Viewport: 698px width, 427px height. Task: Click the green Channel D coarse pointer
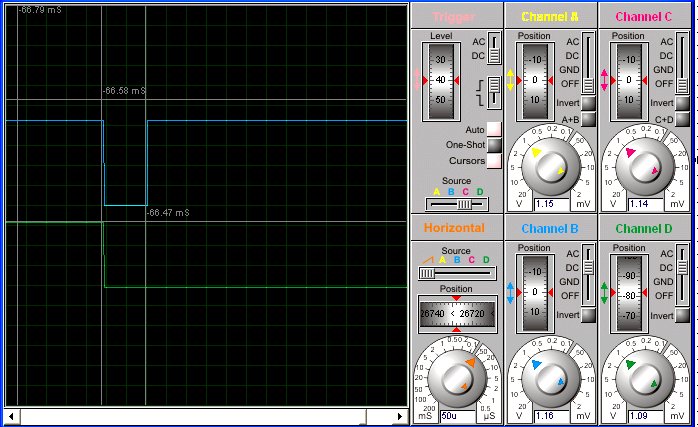point(630,364)
